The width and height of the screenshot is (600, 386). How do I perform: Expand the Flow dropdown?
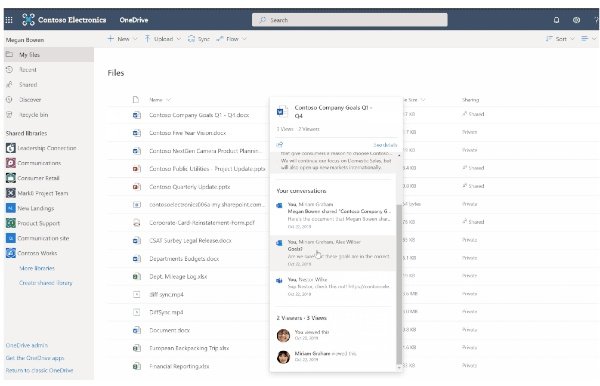tap(231, 39)
